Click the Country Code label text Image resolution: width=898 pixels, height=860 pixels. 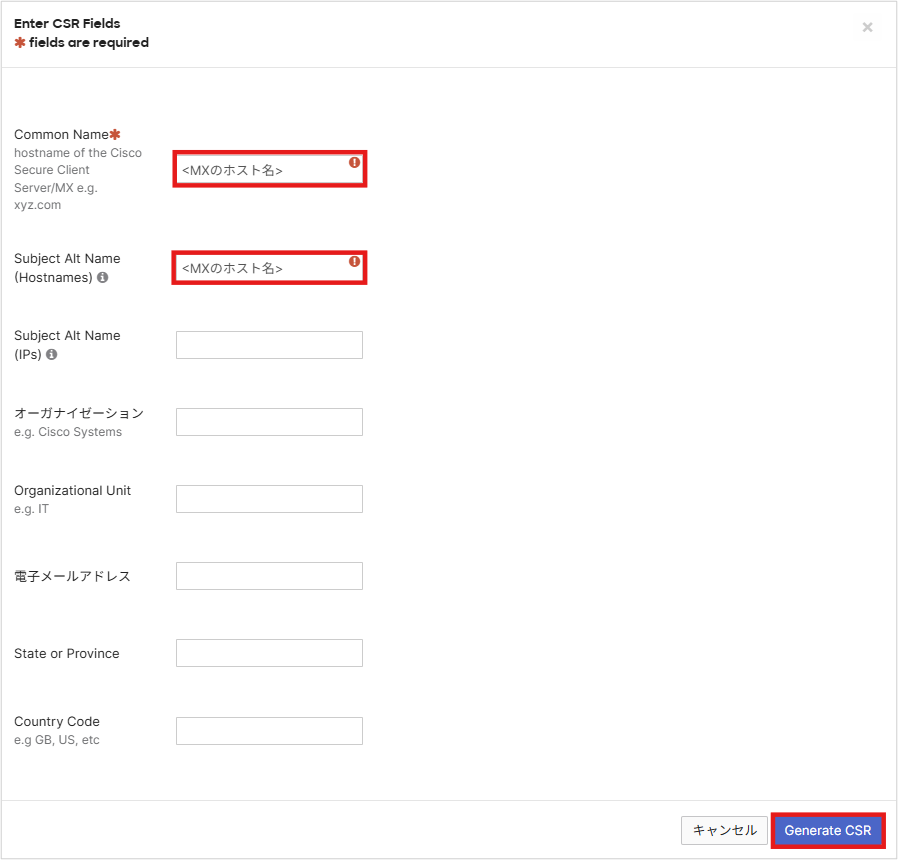point(57,721)
